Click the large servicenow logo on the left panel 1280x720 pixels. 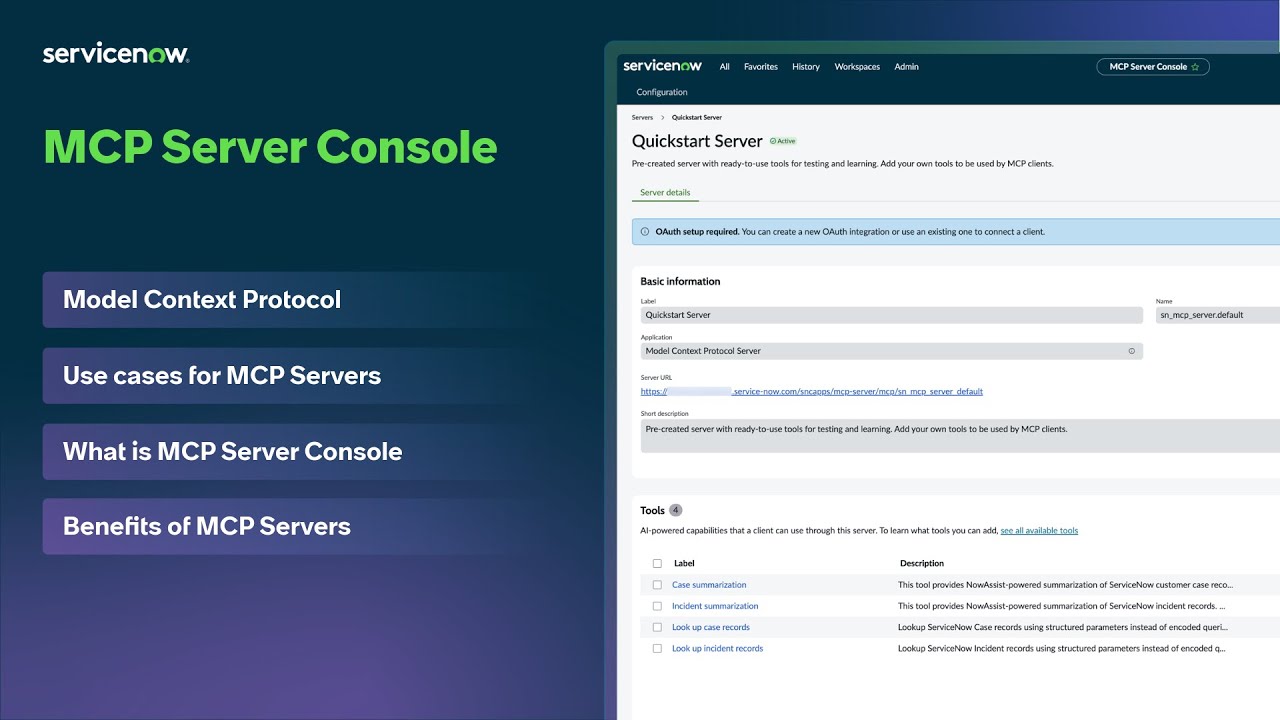point(116,52)
